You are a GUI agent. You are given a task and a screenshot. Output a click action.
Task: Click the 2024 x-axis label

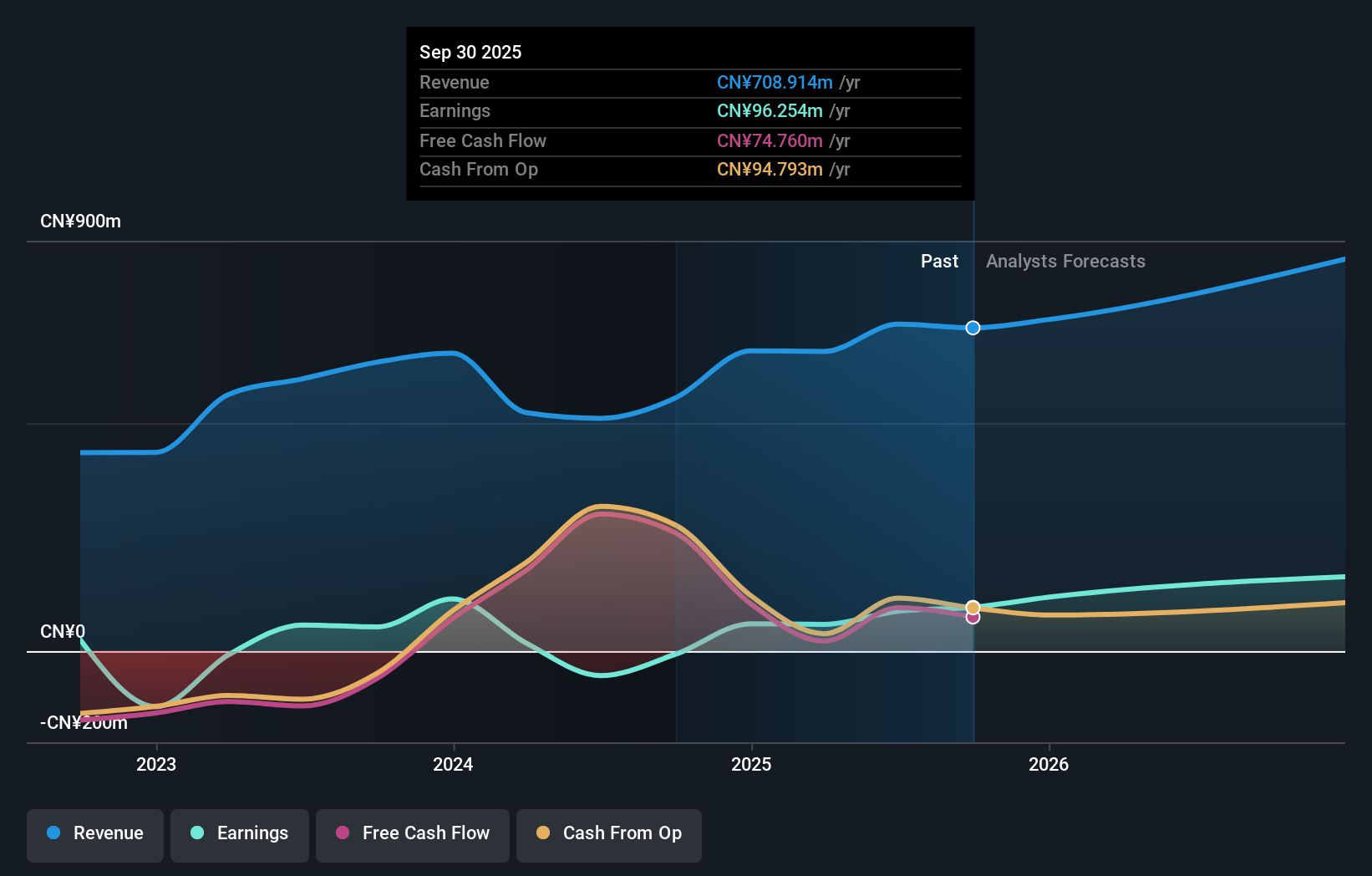point(453,764)
